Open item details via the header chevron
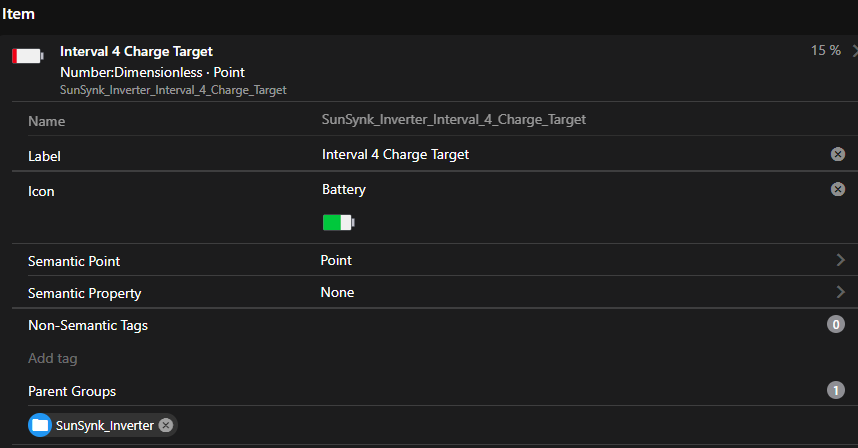The height and width of the screenshot is (448, 858). [854, 51]
